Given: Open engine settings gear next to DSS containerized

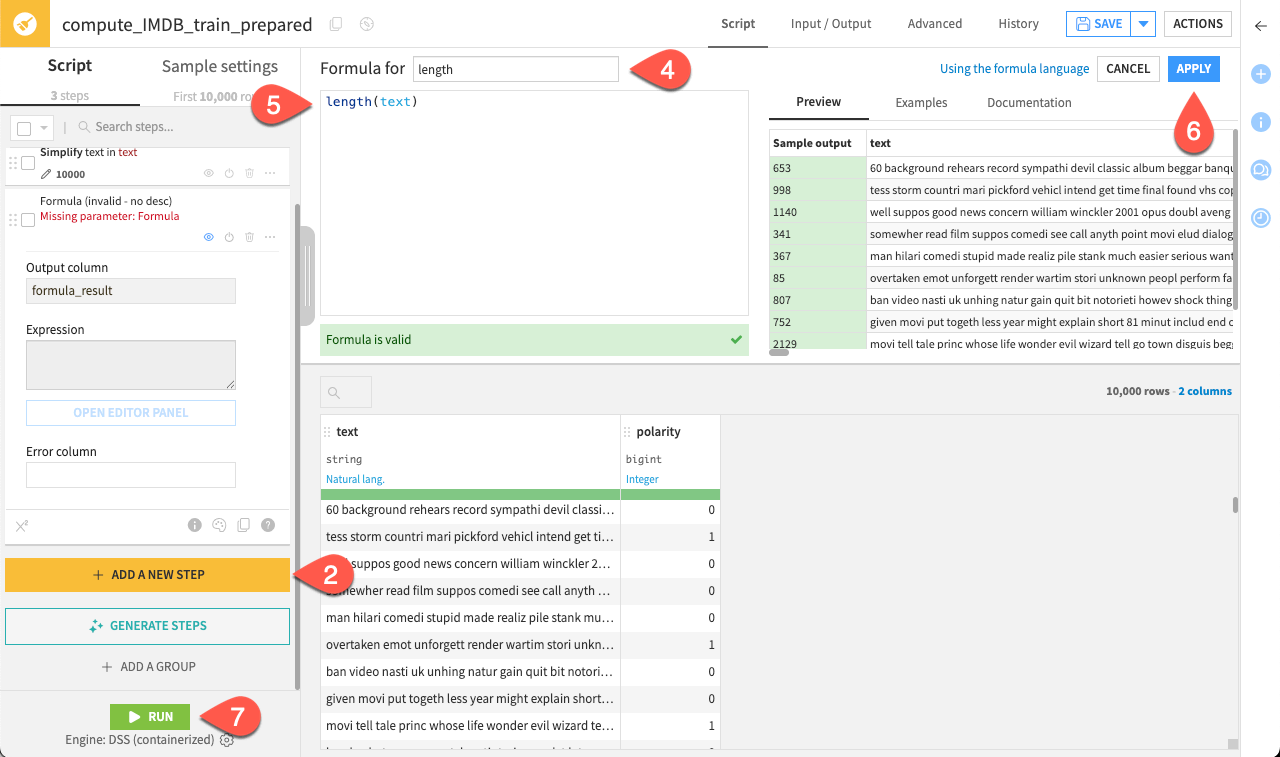Looking at the screenshot, I should 226,740.
